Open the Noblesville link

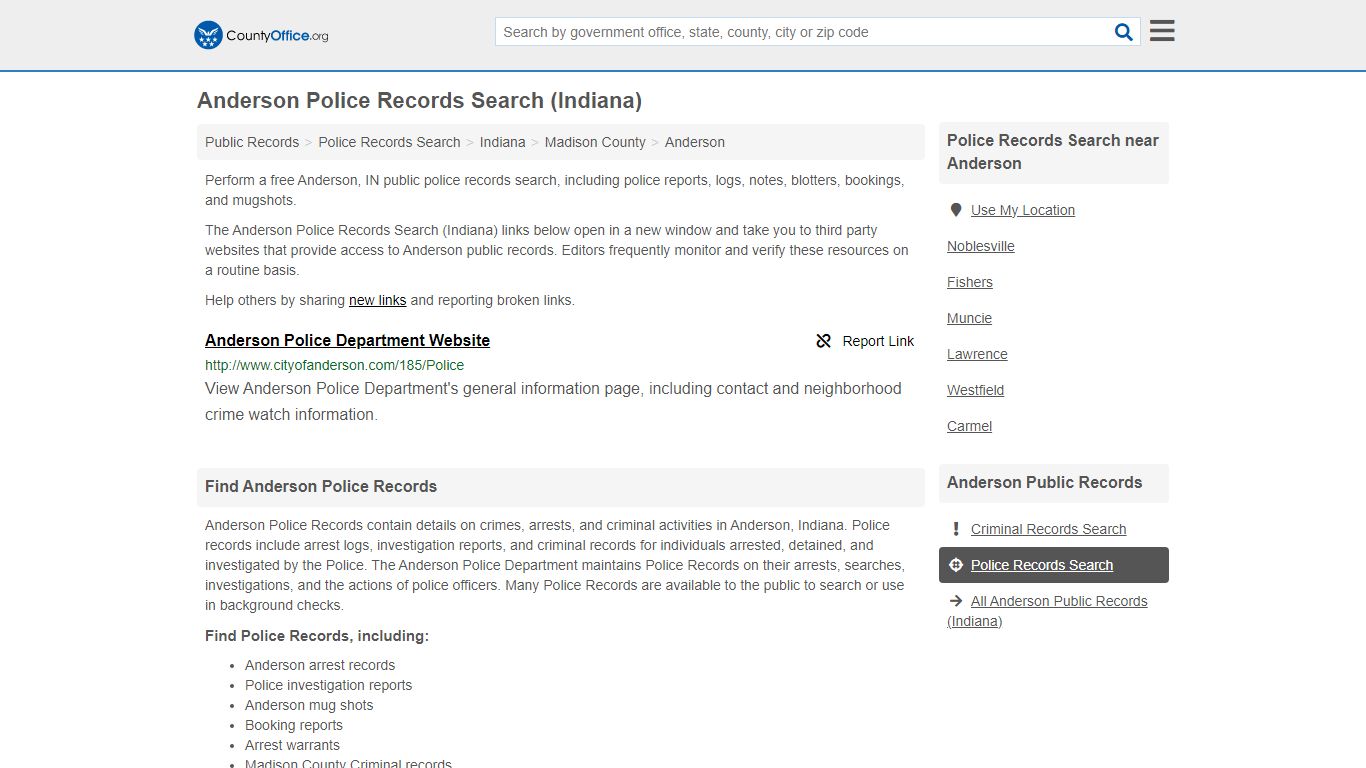pos(981,246)
